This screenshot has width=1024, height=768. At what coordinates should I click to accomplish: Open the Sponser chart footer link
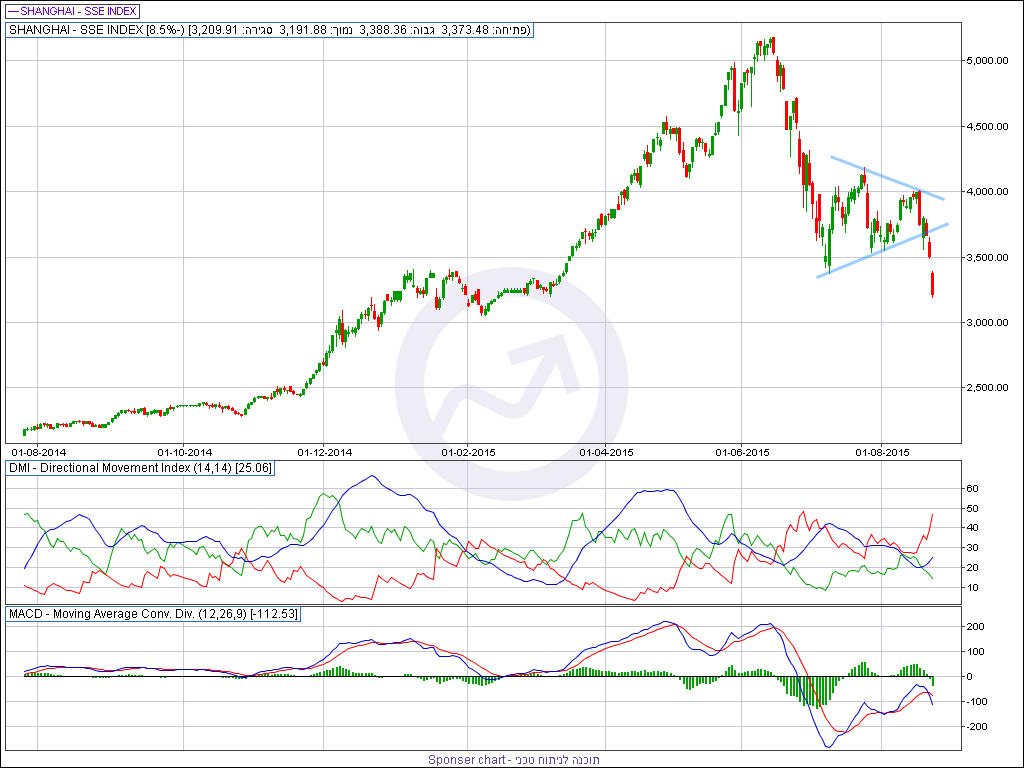pos(513,760)
